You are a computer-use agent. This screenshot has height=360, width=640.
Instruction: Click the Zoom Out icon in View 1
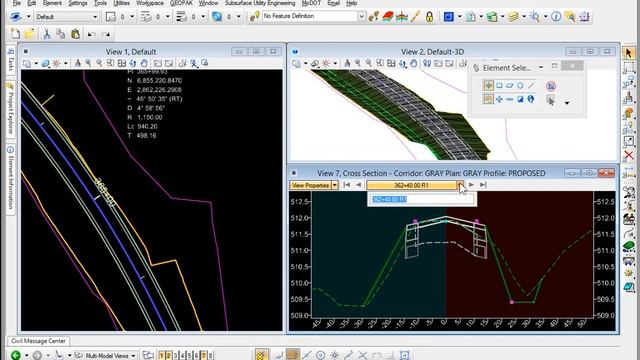pos(100,63)
